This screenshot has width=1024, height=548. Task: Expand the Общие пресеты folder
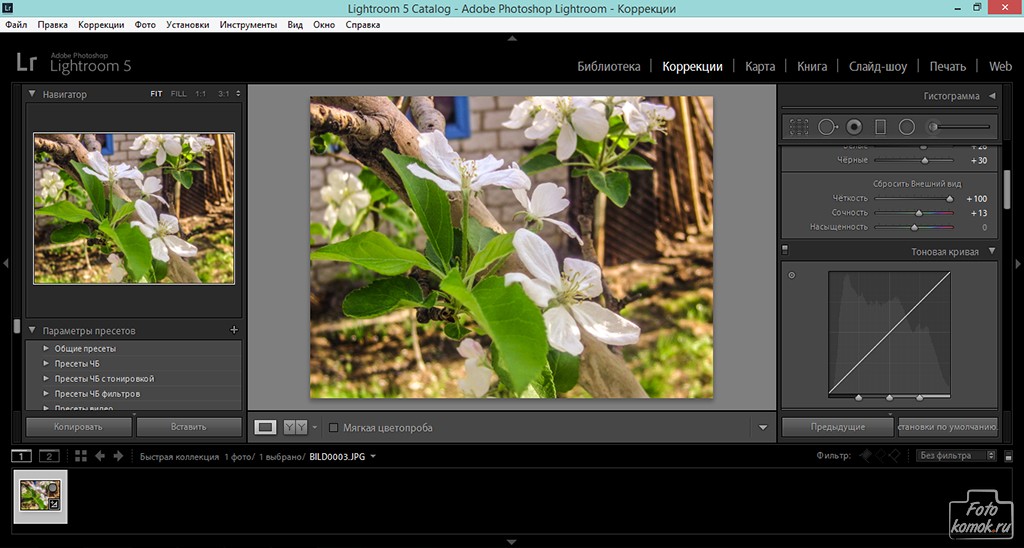tap(46, 349)
